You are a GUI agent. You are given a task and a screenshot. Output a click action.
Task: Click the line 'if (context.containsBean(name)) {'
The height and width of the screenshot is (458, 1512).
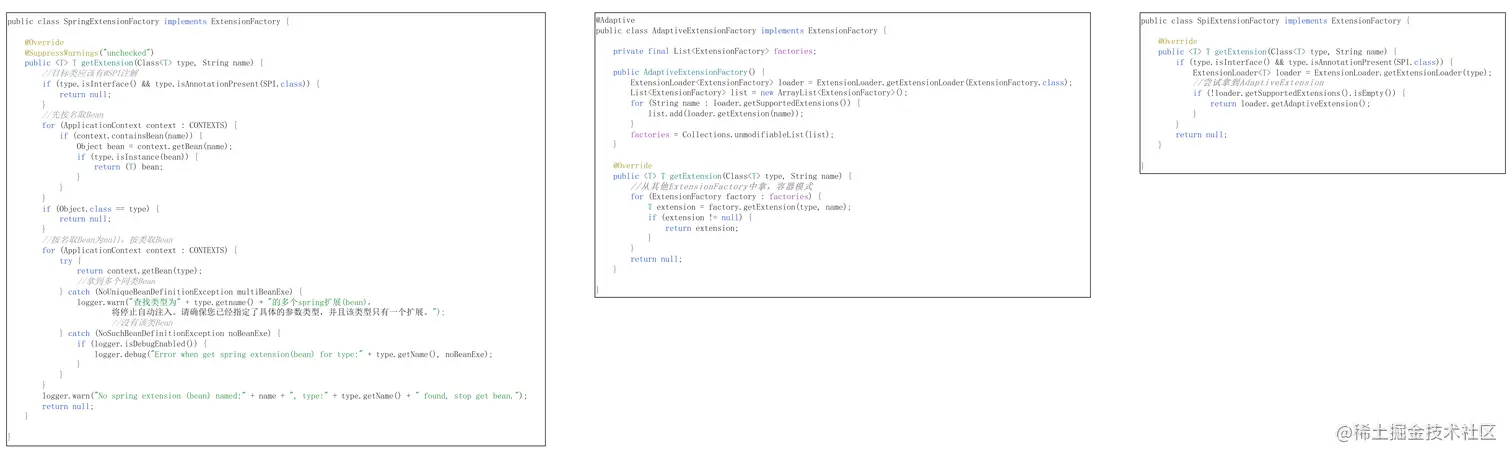coord(131,135)
